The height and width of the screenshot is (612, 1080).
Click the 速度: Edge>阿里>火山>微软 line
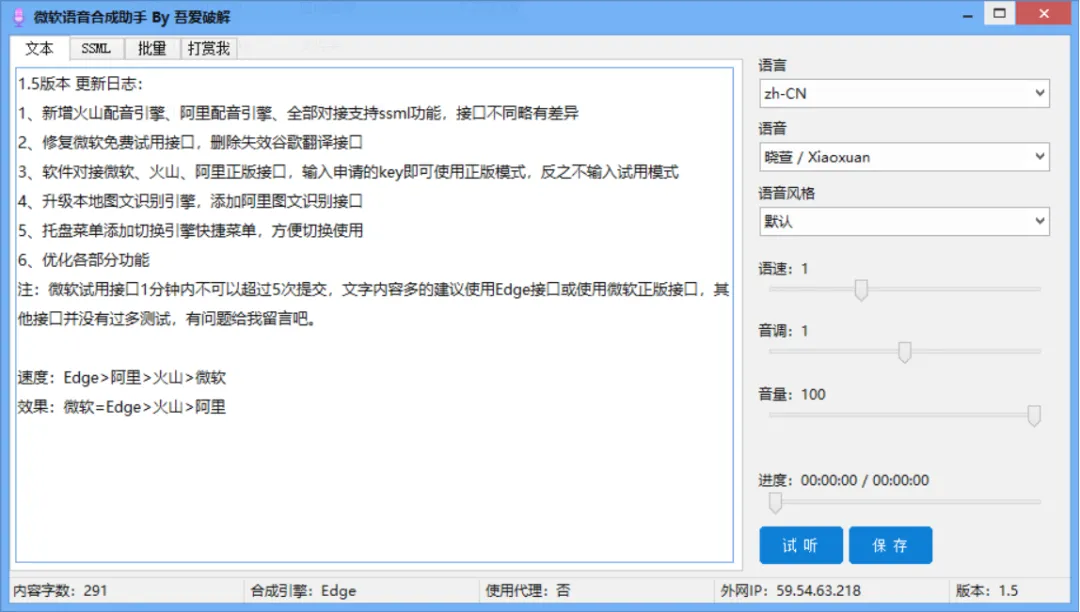(122, 377)
